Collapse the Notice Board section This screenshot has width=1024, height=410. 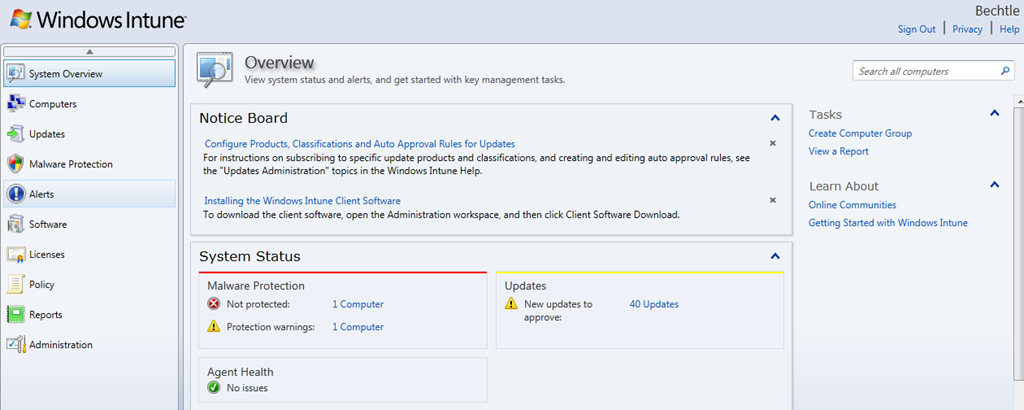click(x=775, y=118)
